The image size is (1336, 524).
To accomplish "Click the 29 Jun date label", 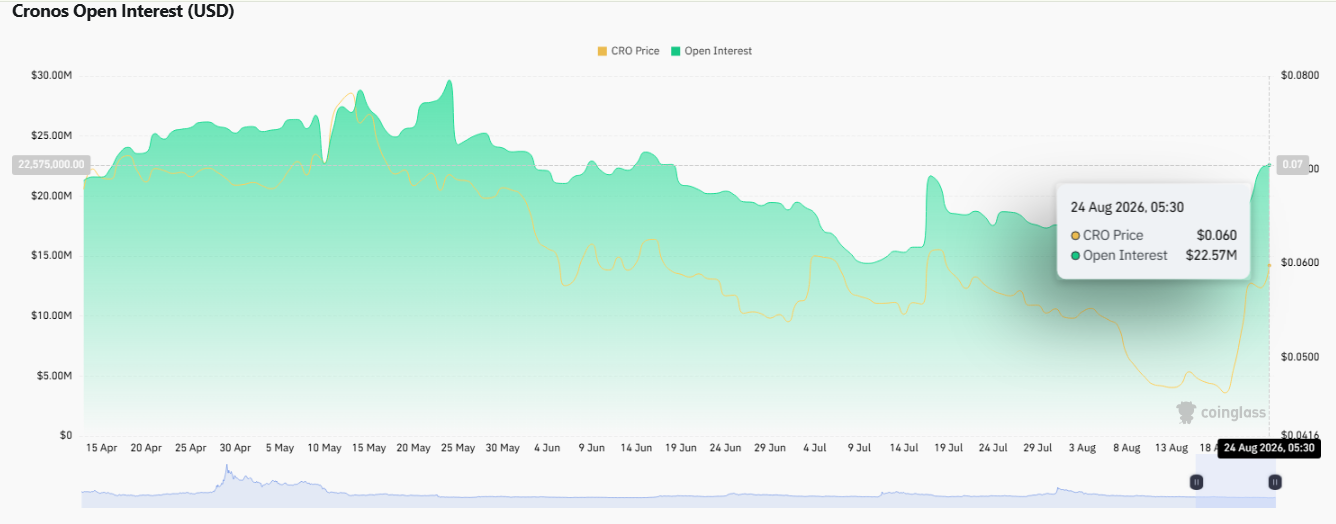I will (770, 448).
